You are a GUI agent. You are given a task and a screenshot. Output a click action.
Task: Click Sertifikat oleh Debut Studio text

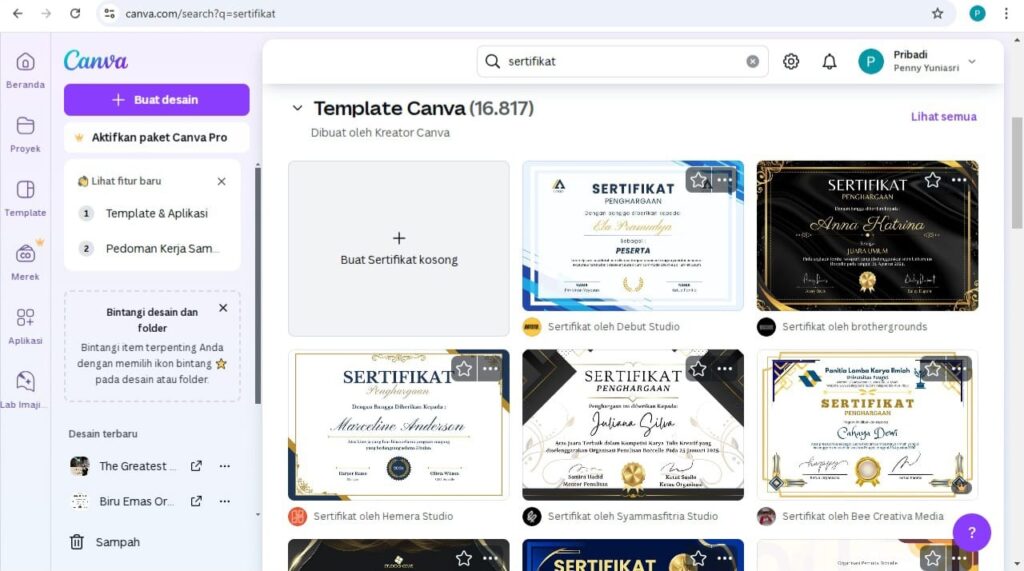point(613,327)
